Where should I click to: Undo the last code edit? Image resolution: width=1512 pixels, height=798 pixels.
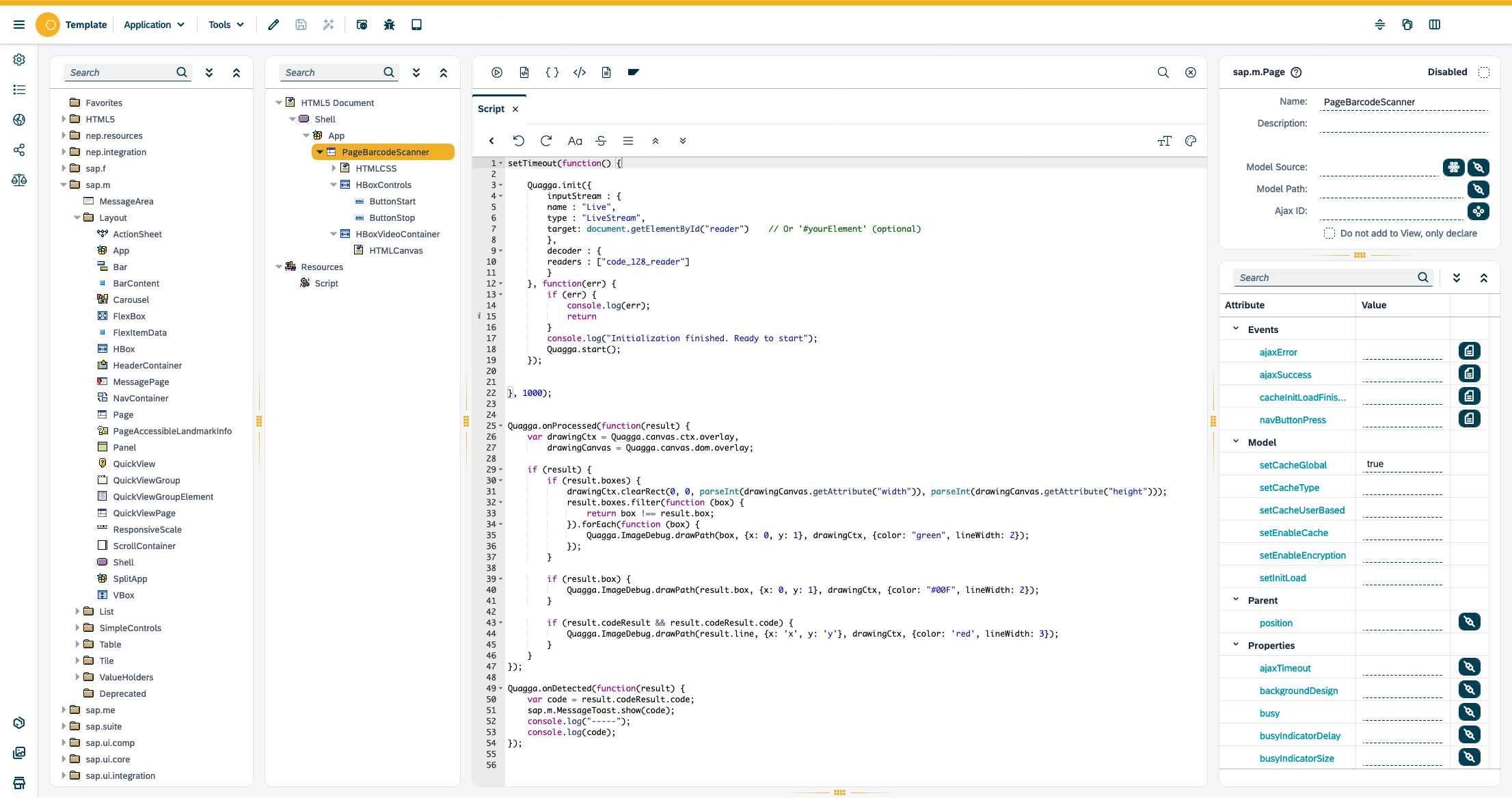click(x=519, y=141)
